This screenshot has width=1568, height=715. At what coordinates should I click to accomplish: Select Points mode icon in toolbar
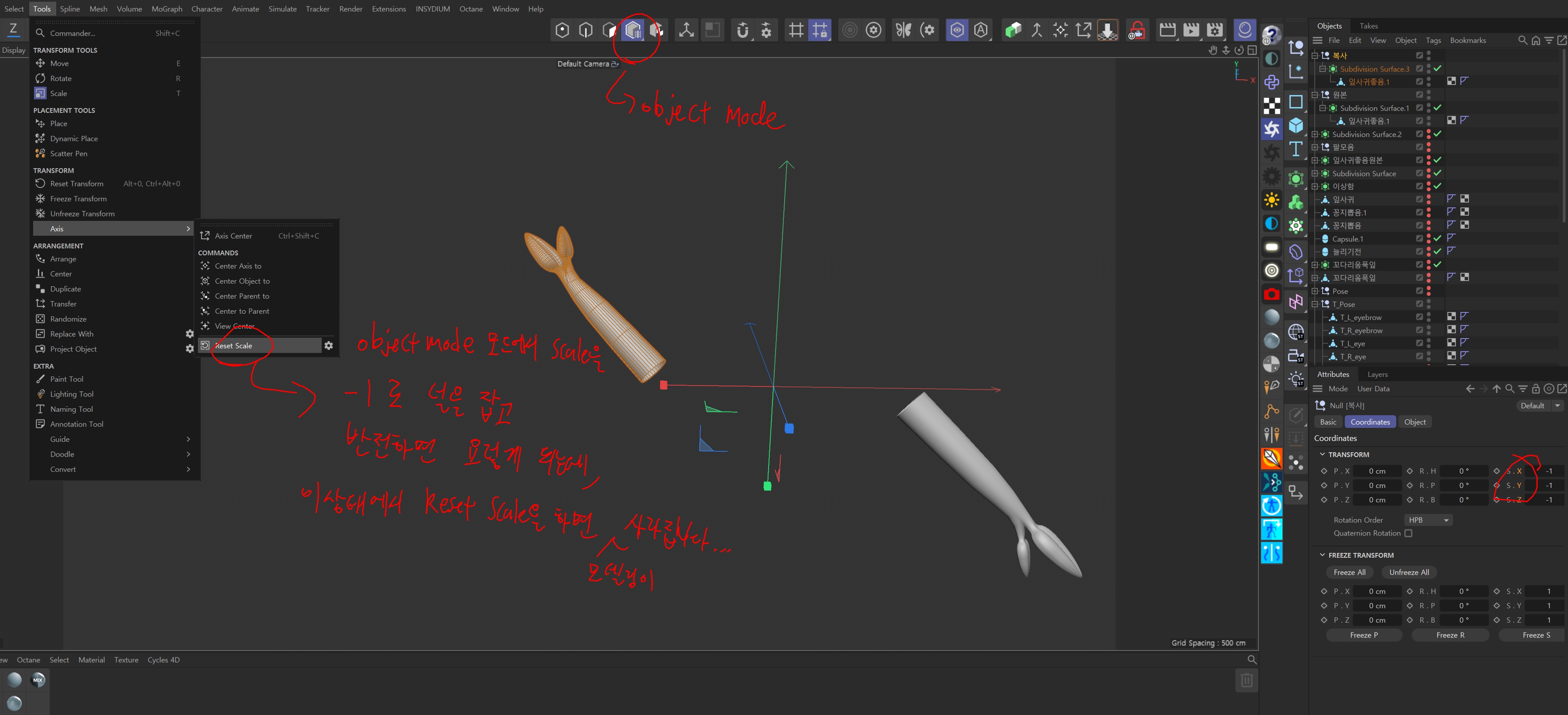pyautogui.click(x=562, y=30)
